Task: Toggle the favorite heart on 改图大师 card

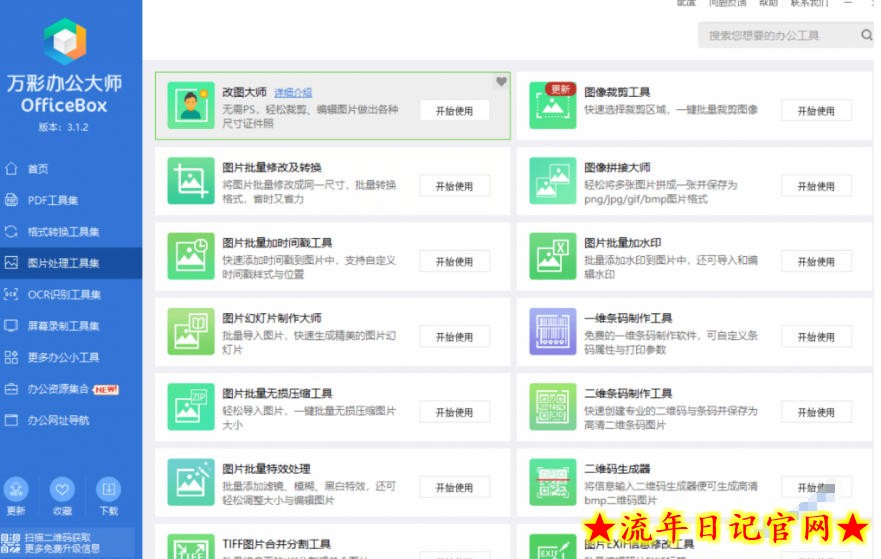Action: (x=501, y=82)
